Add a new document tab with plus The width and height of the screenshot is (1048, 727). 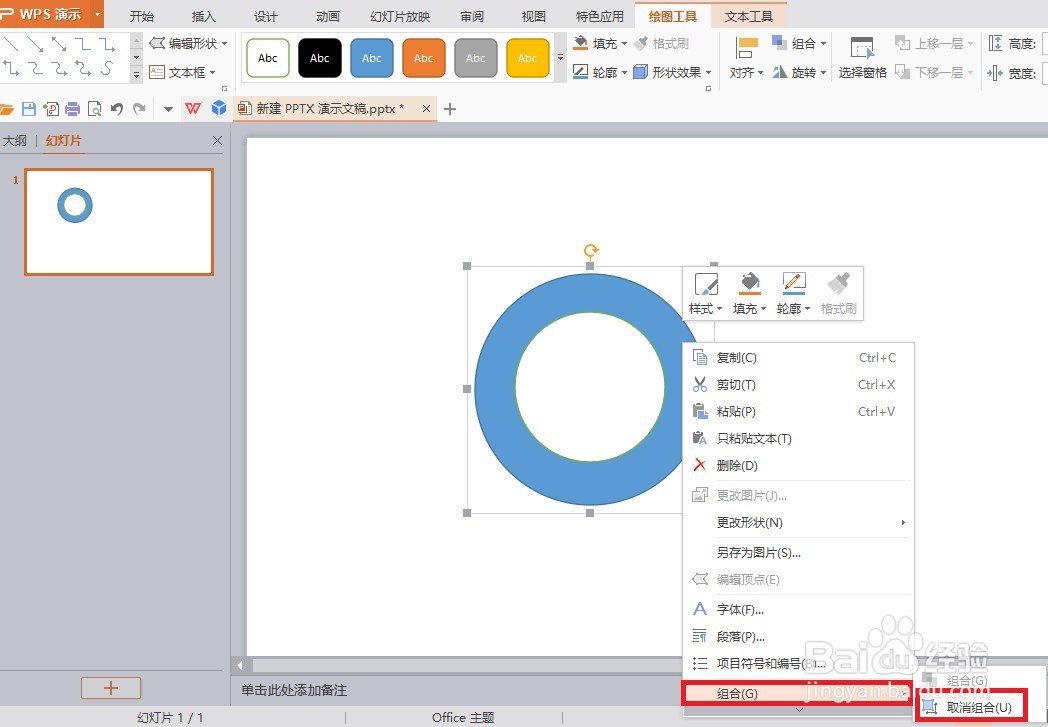(x=450, y=109)
